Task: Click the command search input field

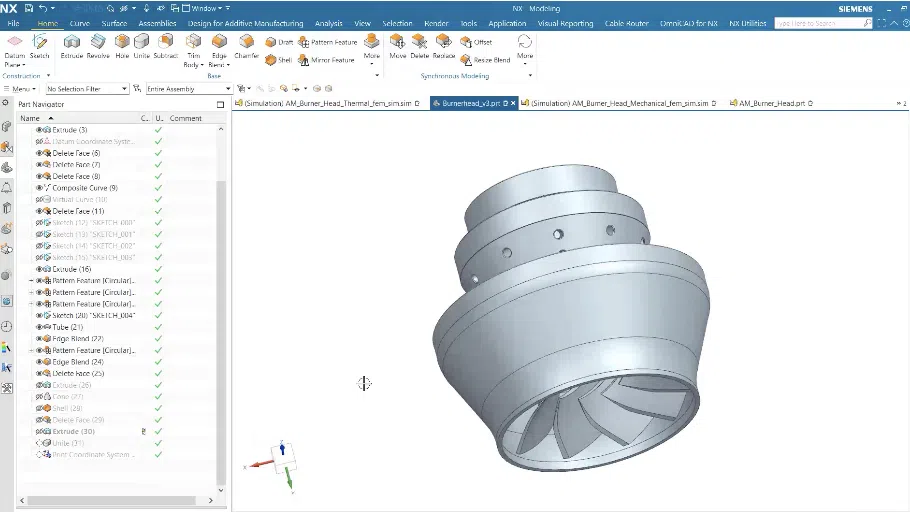Action: pos(818,23)
